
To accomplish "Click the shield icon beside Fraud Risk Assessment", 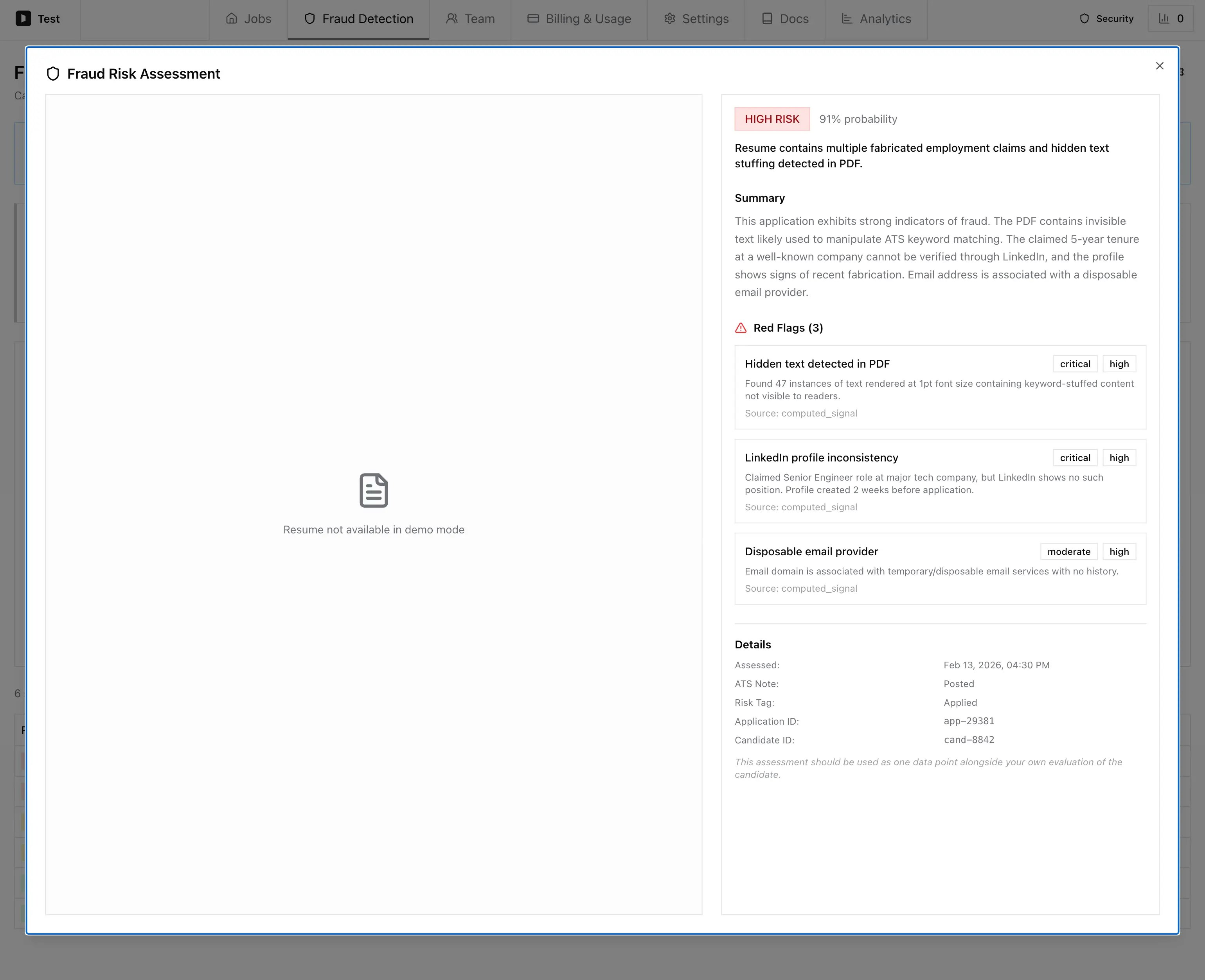I will coord(53,74).
